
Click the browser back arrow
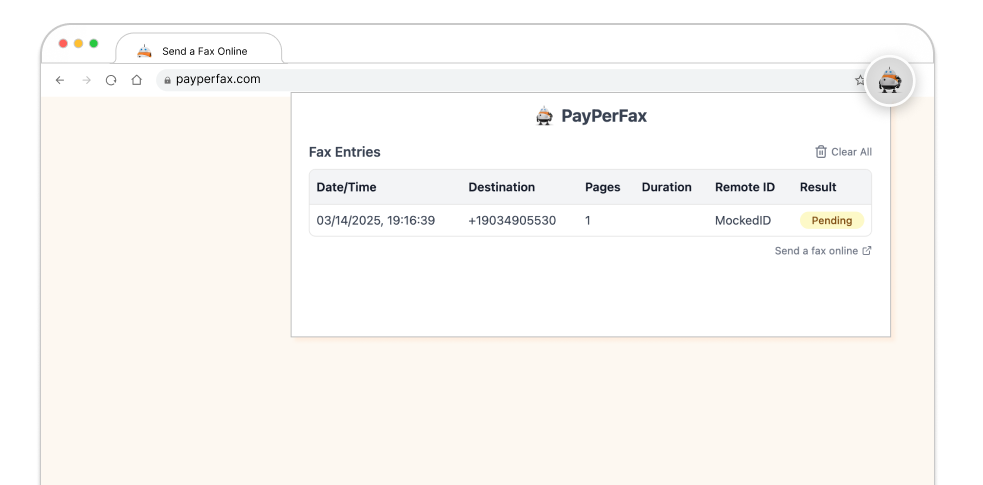[60, 80]
